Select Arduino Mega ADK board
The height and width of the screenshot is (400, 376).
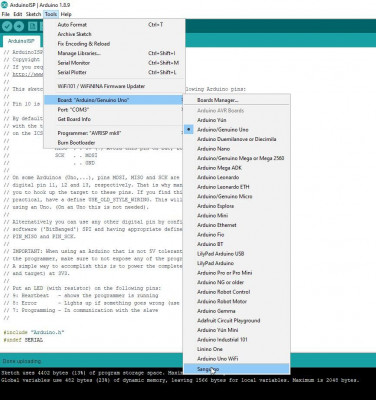[237, 168]
